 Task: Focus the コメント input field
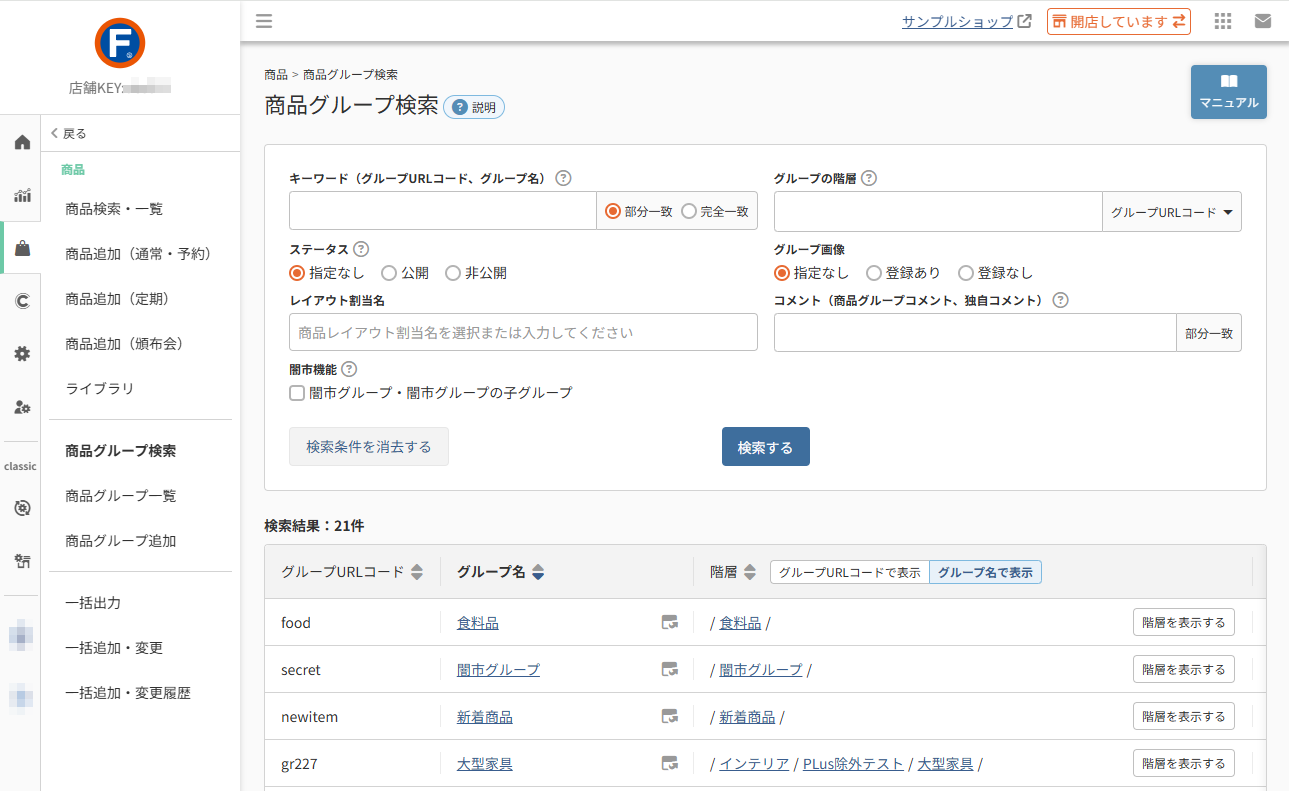coord(975,333)
